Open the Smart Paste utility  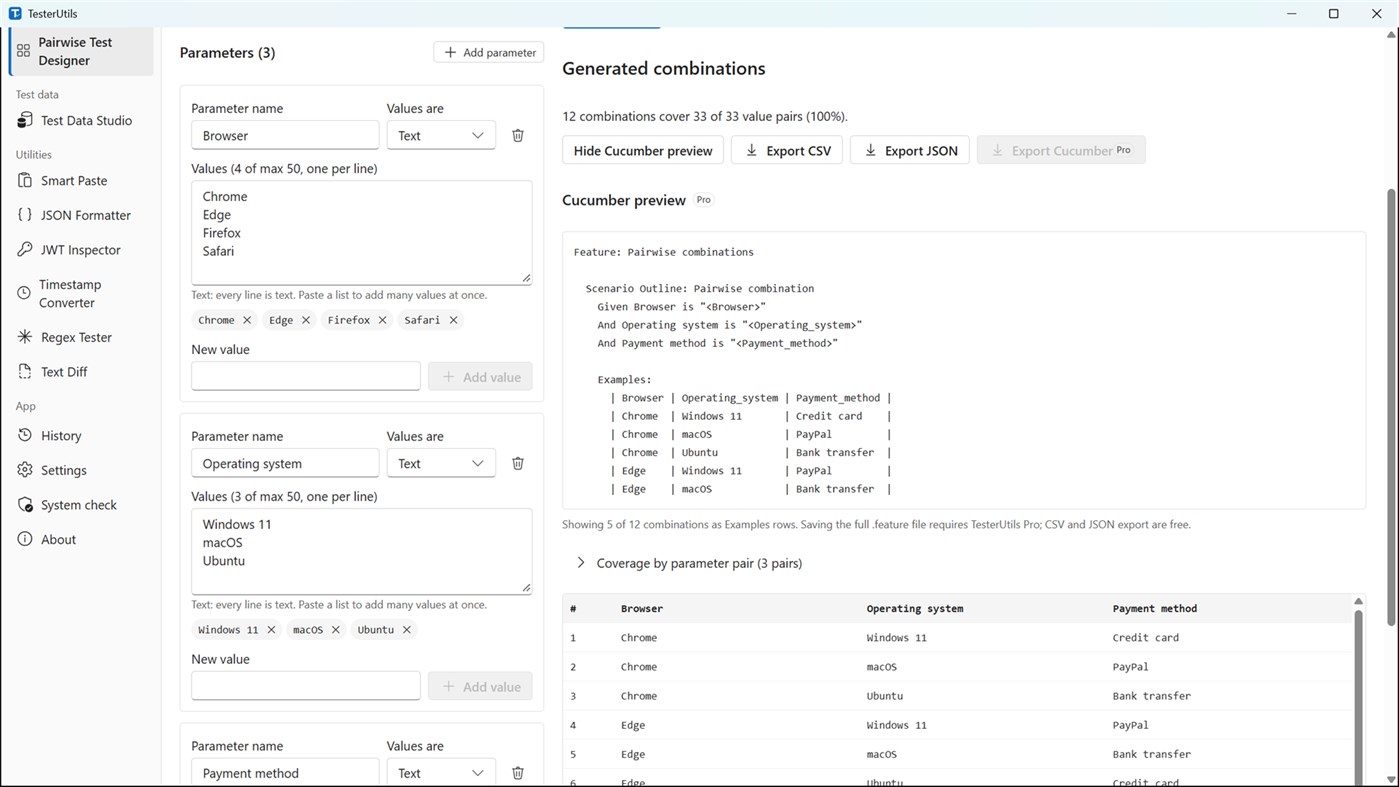[x=81, y=180]
